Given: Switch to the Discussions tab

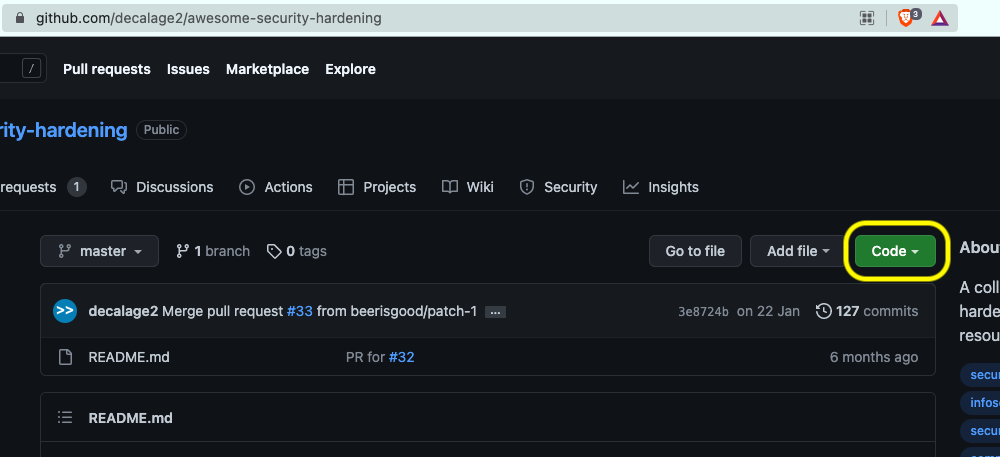Looking at the screenshot, I should click(x=162, y=187).
